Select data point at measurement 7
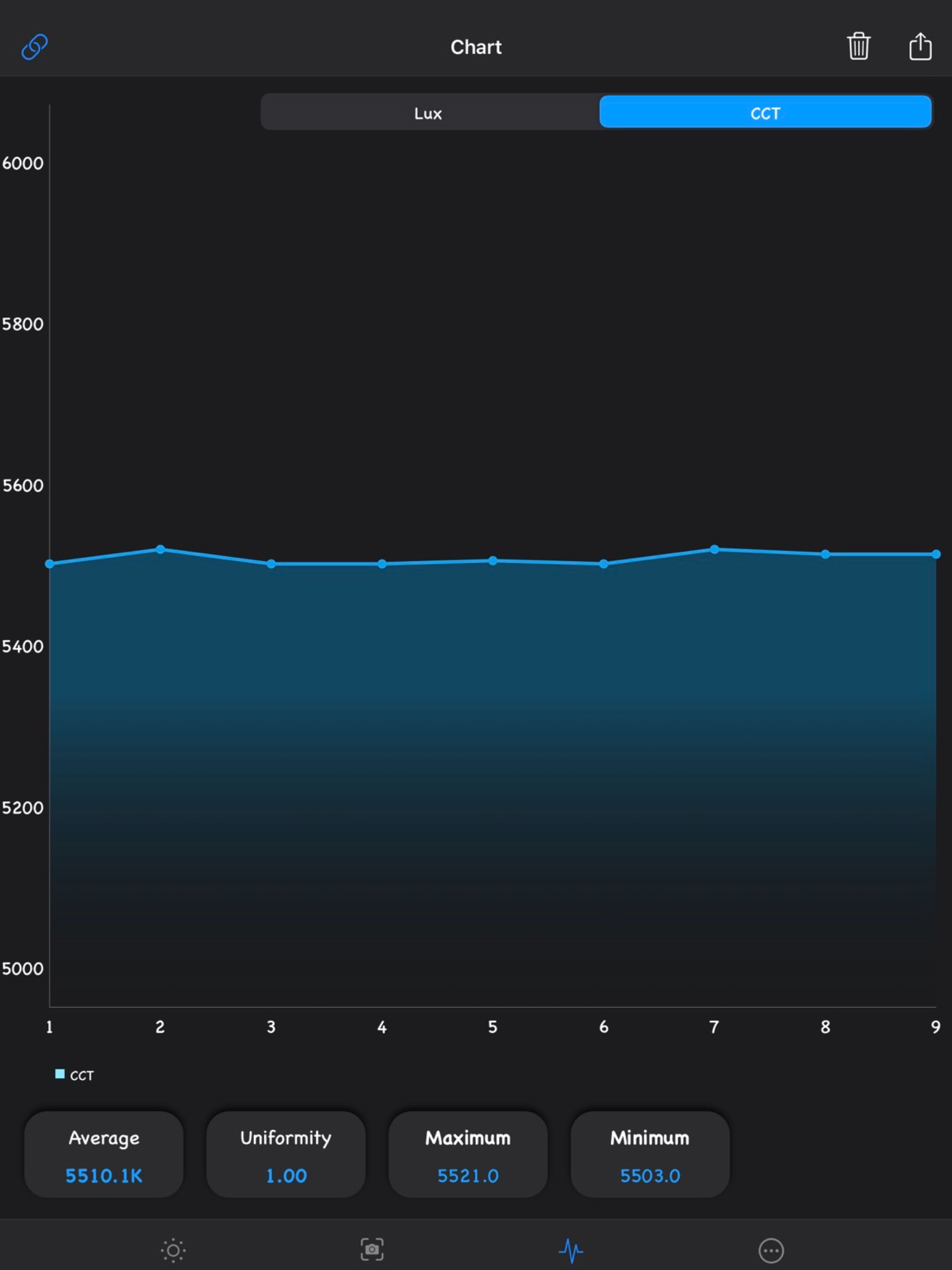The image size is (952, 1270). (714, 549)
